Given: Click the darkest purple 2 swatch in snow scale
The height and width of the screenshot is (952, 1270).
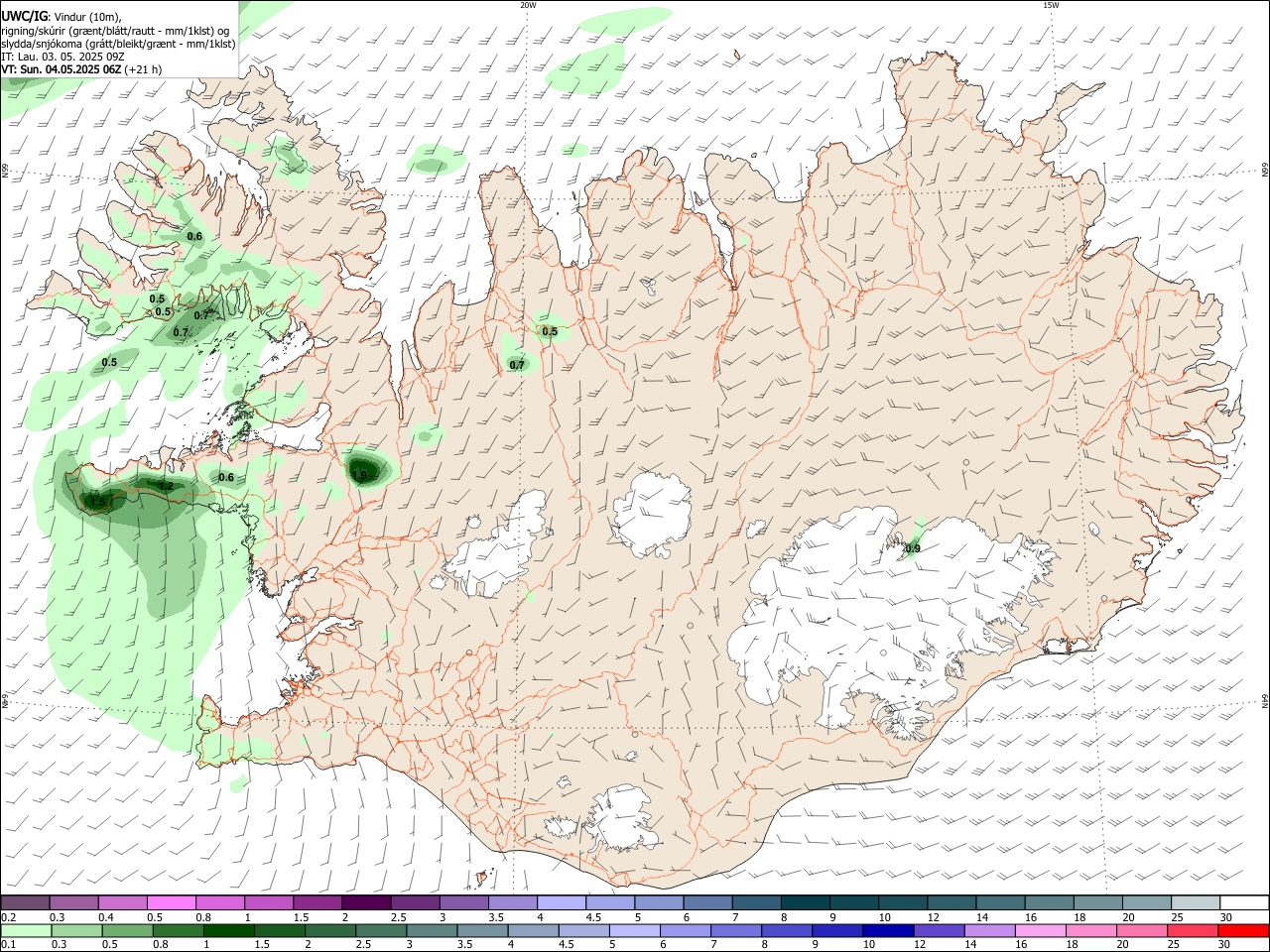Looking at the screenshot, I should (365, 903).
